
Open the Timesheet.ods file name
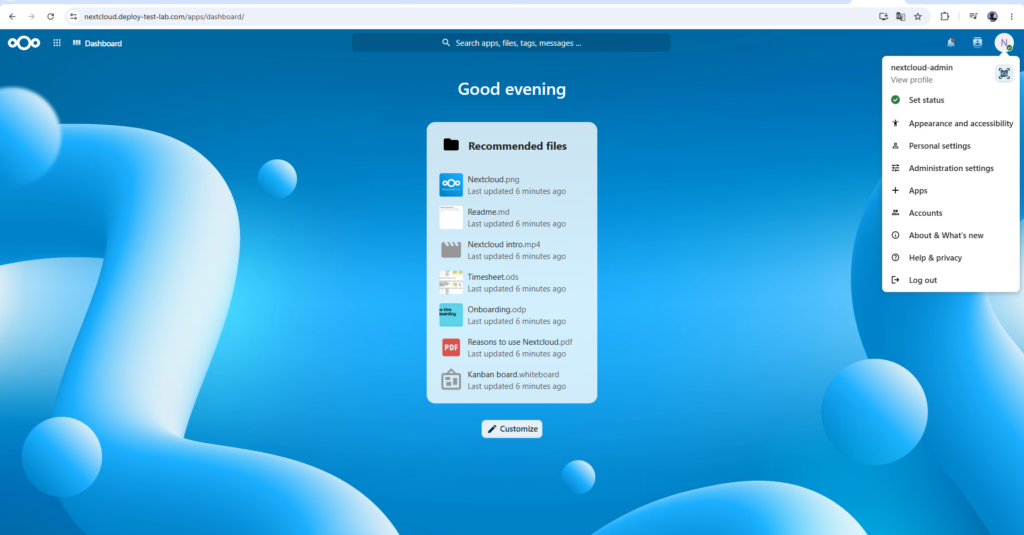pyautogui.click(x=492, y=277)
